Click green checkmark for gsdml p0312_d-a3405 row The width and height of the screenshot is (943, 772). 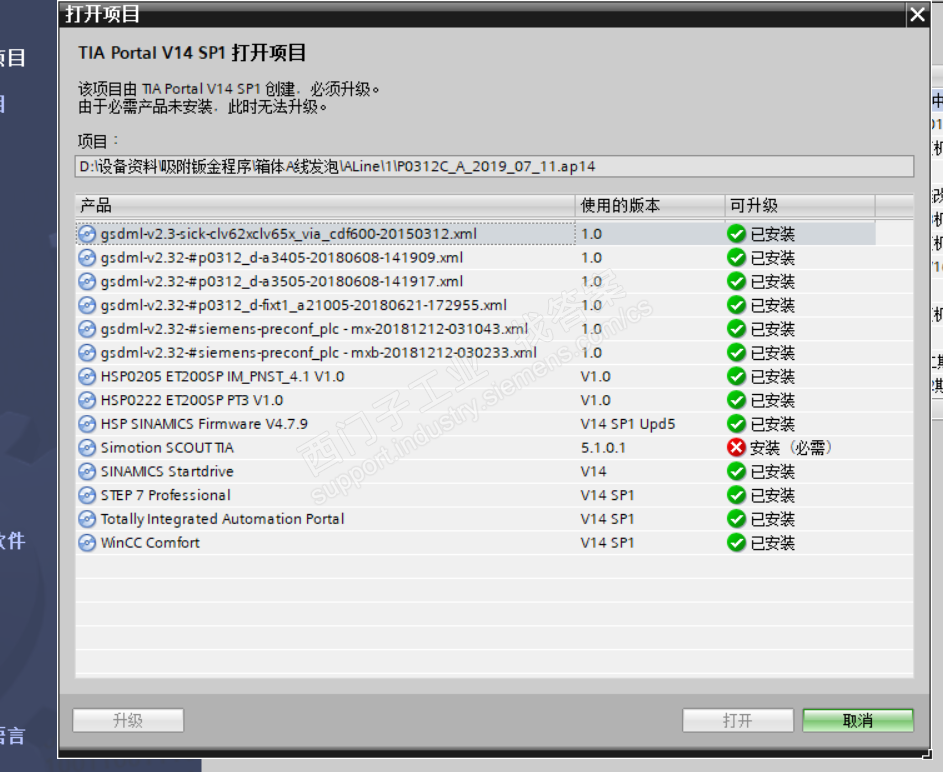tap(736, 258)
